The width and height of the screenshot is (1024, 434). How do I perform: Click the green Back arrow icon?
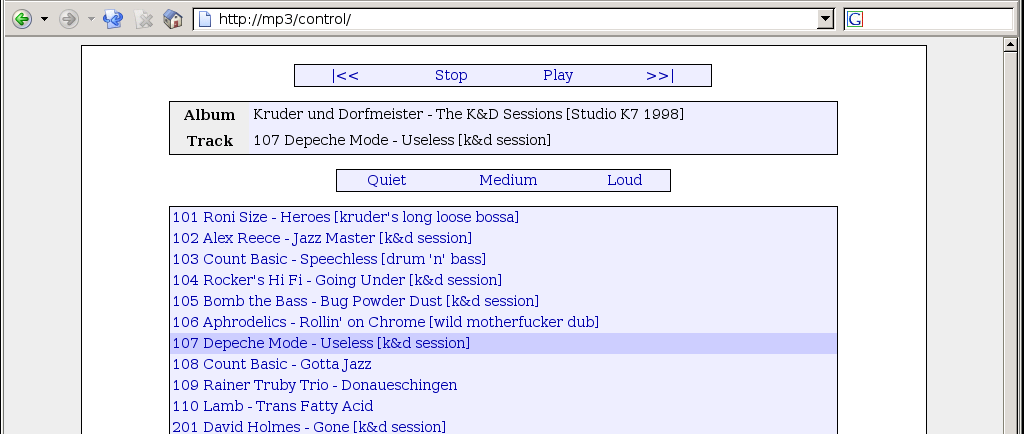tap(22, 19)
